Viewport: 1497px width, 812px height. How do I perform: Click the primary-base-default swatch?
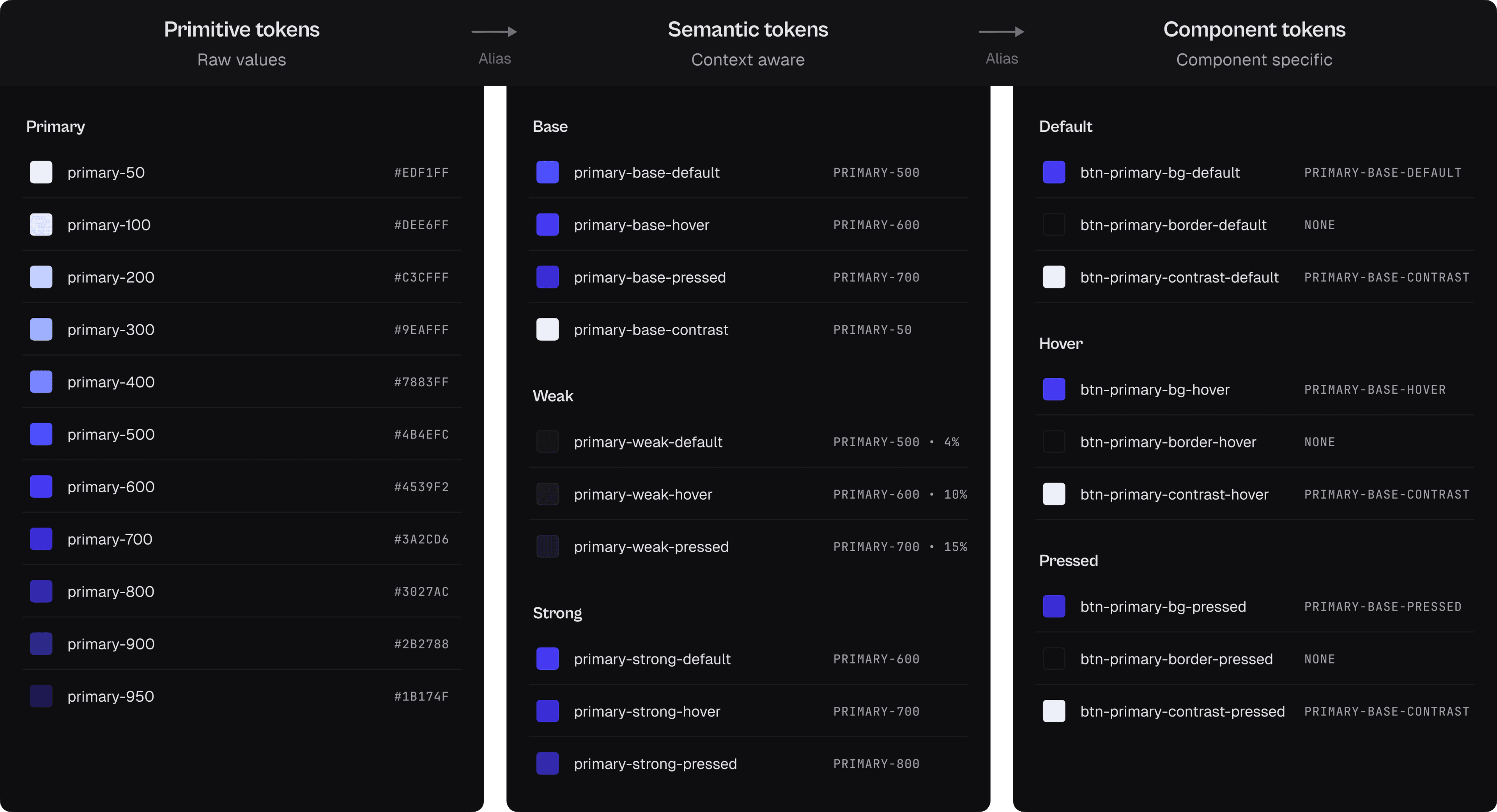[547, 173]
